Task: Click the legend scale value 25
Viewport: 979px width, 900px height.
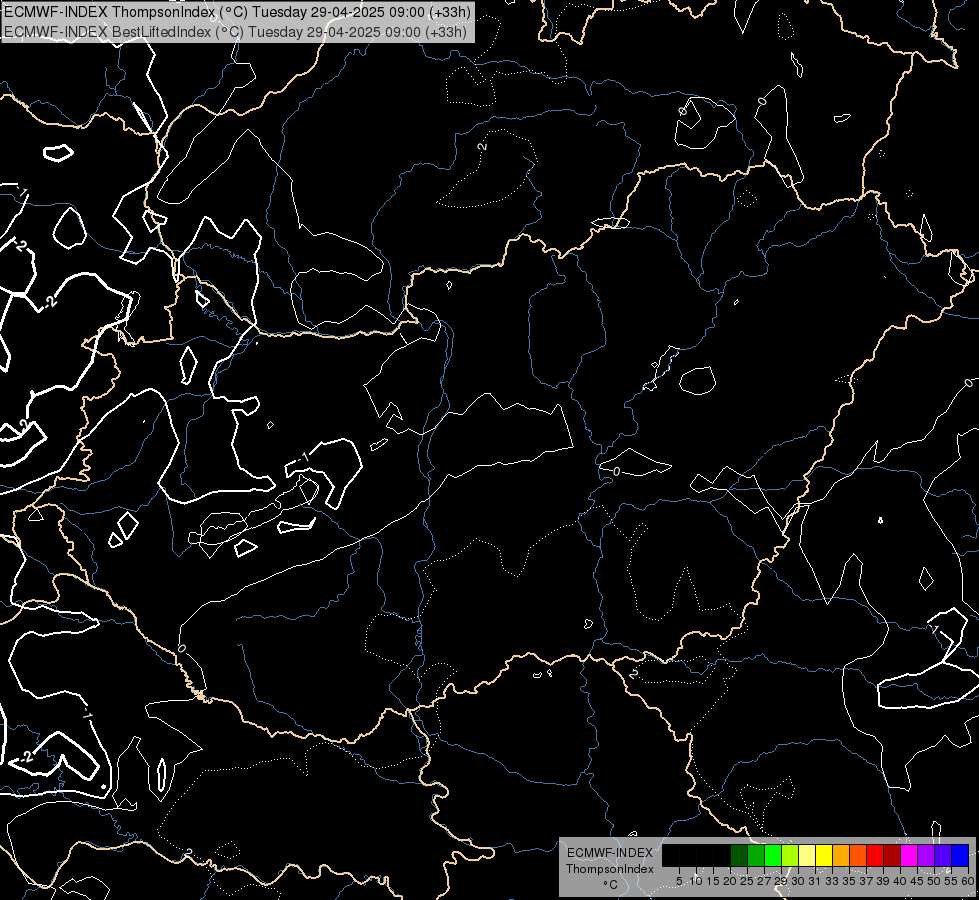Action: point(747,881)
